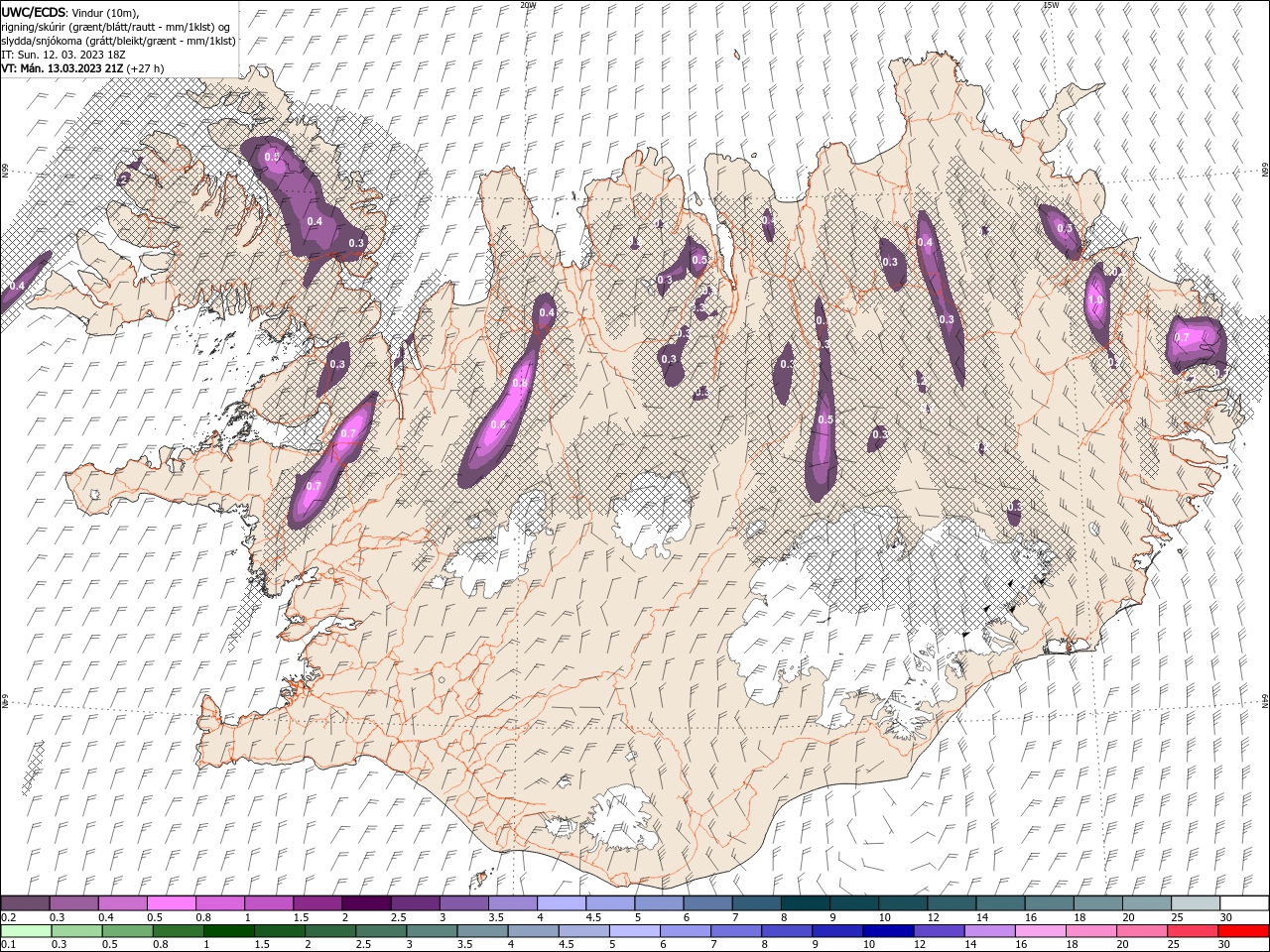Click the red-pink 25 swatch in lower legend
Viewport: 1270px width, 952px height.
[1193, 931]
